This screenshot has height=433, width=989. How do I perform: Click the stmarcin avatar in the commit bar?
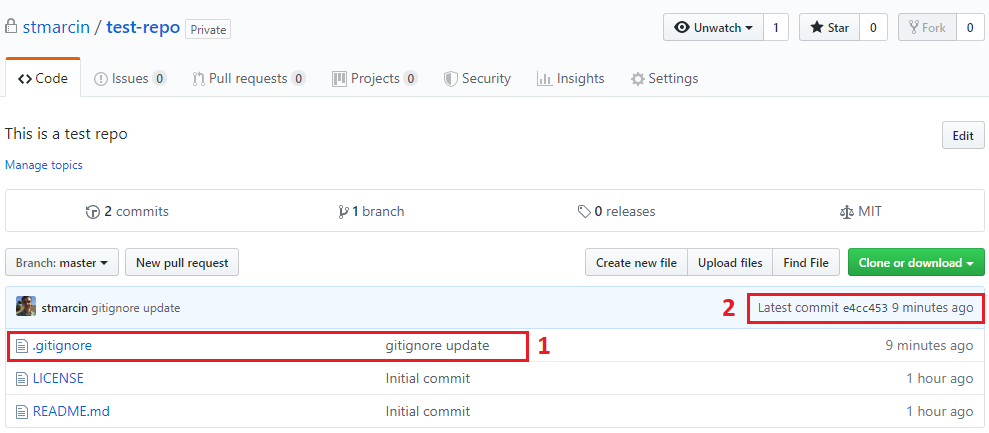click(x=26, y=306)
